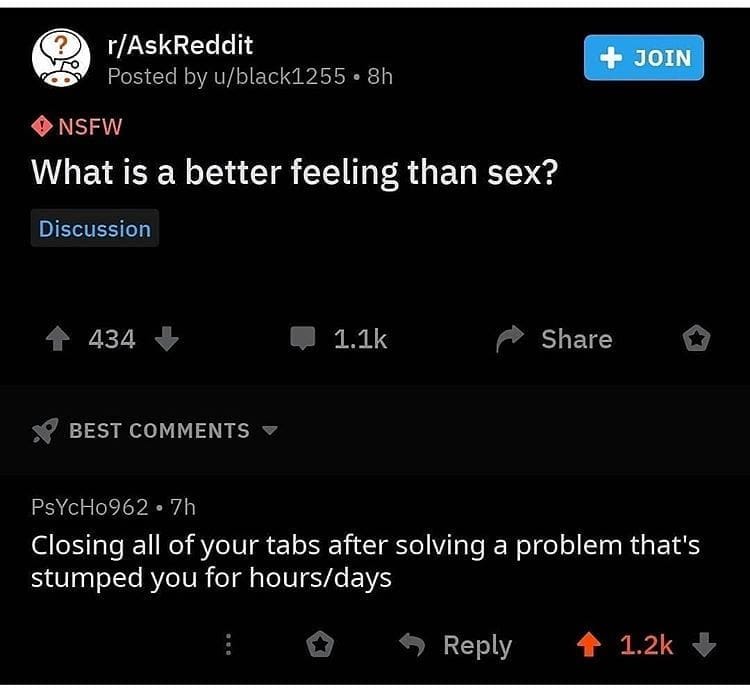Upvote the AskReddit post
Screen dimensions: 750x691
tap(56, 340)
